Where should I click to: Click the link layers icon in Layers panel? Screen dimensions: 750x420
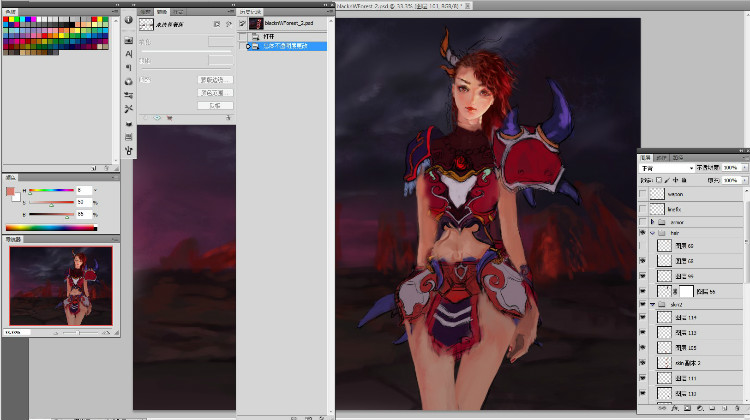pos(662,408)
